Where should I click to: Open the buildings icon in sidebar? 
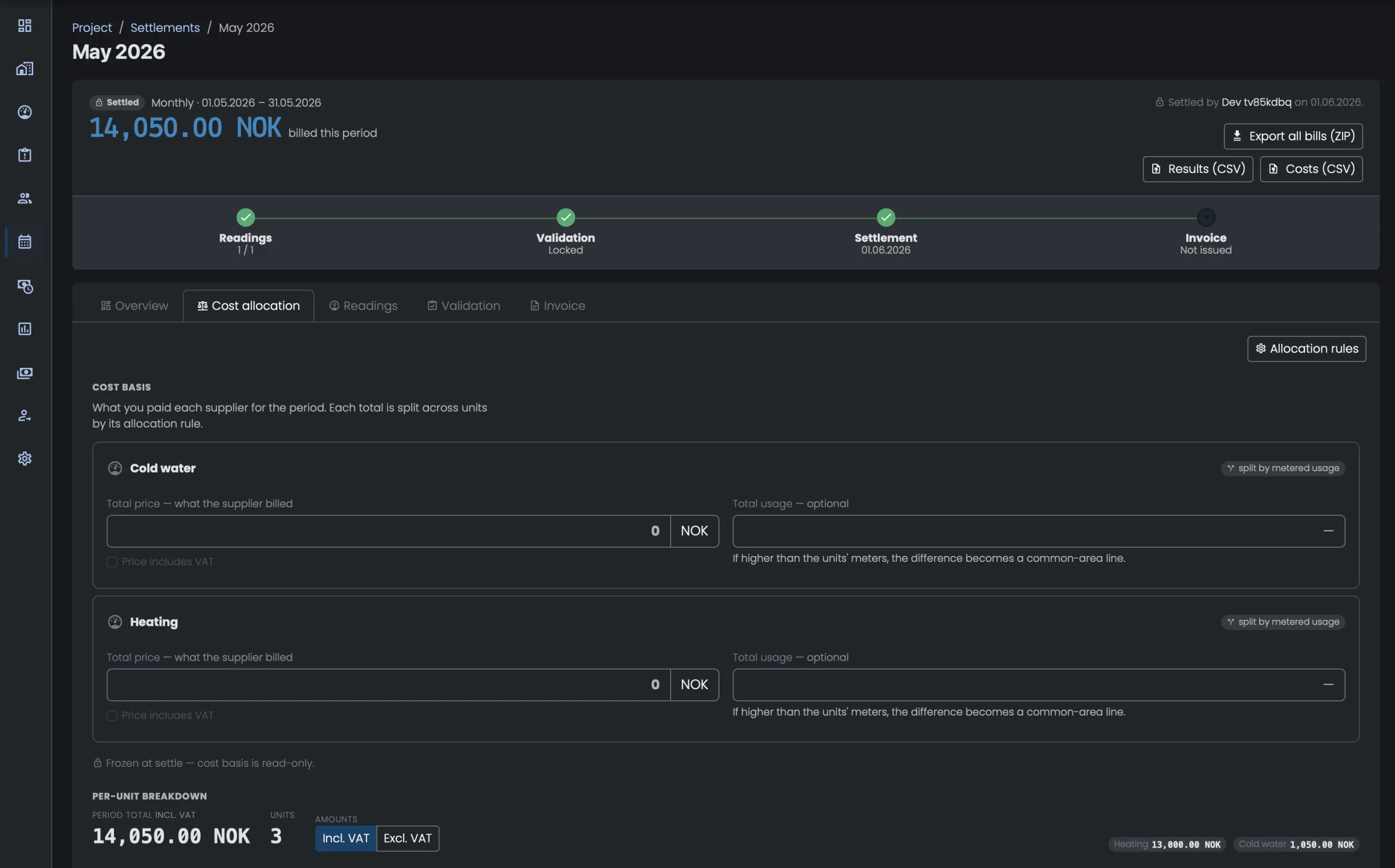point(24,69)
